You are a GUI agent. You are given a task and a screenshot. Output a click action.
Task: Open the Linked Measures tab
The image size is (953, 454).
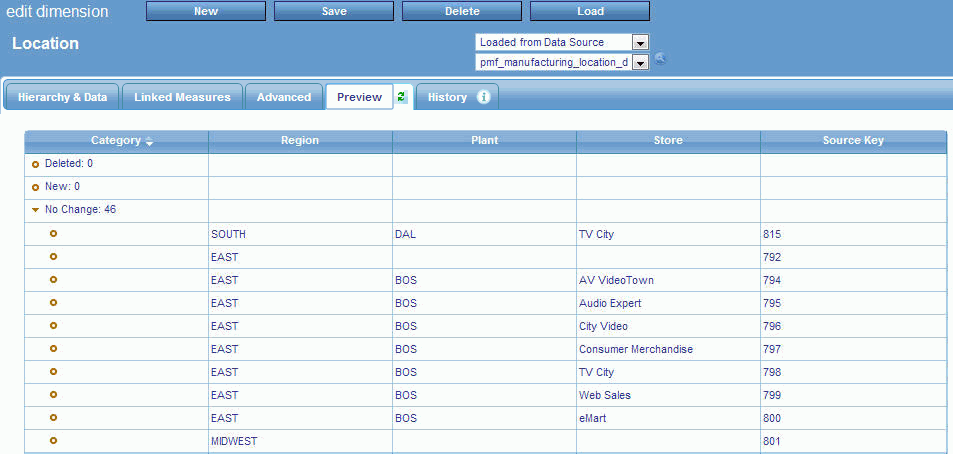[x=182, y=97]
